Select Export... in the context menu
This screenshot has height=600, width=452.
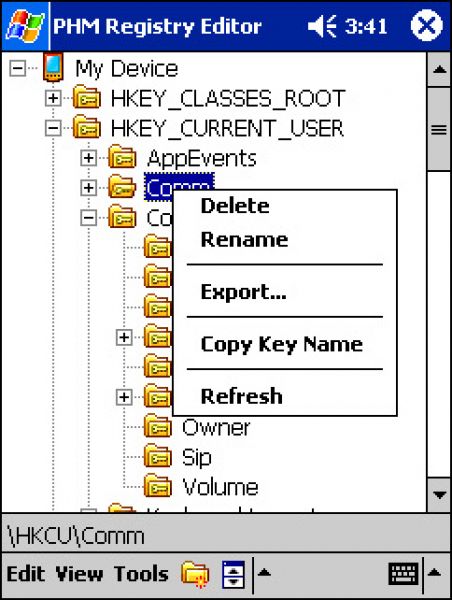(243, 292)
